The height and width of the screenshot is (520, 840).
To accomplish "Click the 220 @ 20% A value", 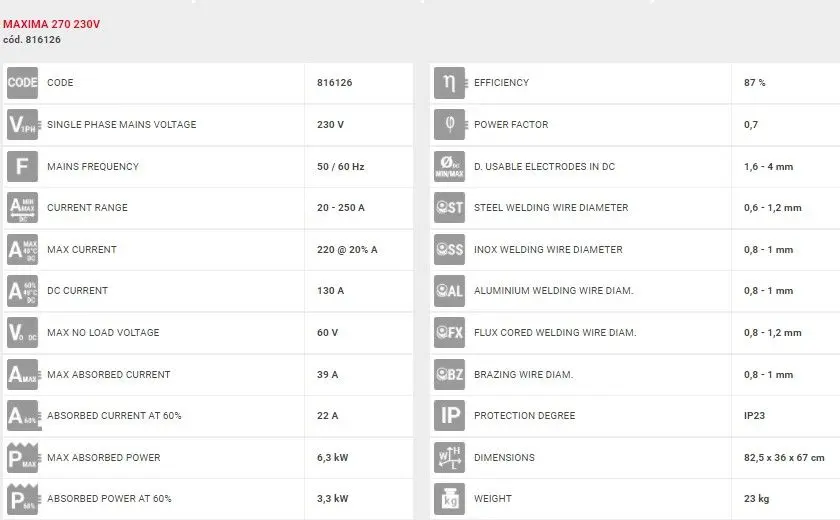I will pyautogui.click(x=347, y=250).
